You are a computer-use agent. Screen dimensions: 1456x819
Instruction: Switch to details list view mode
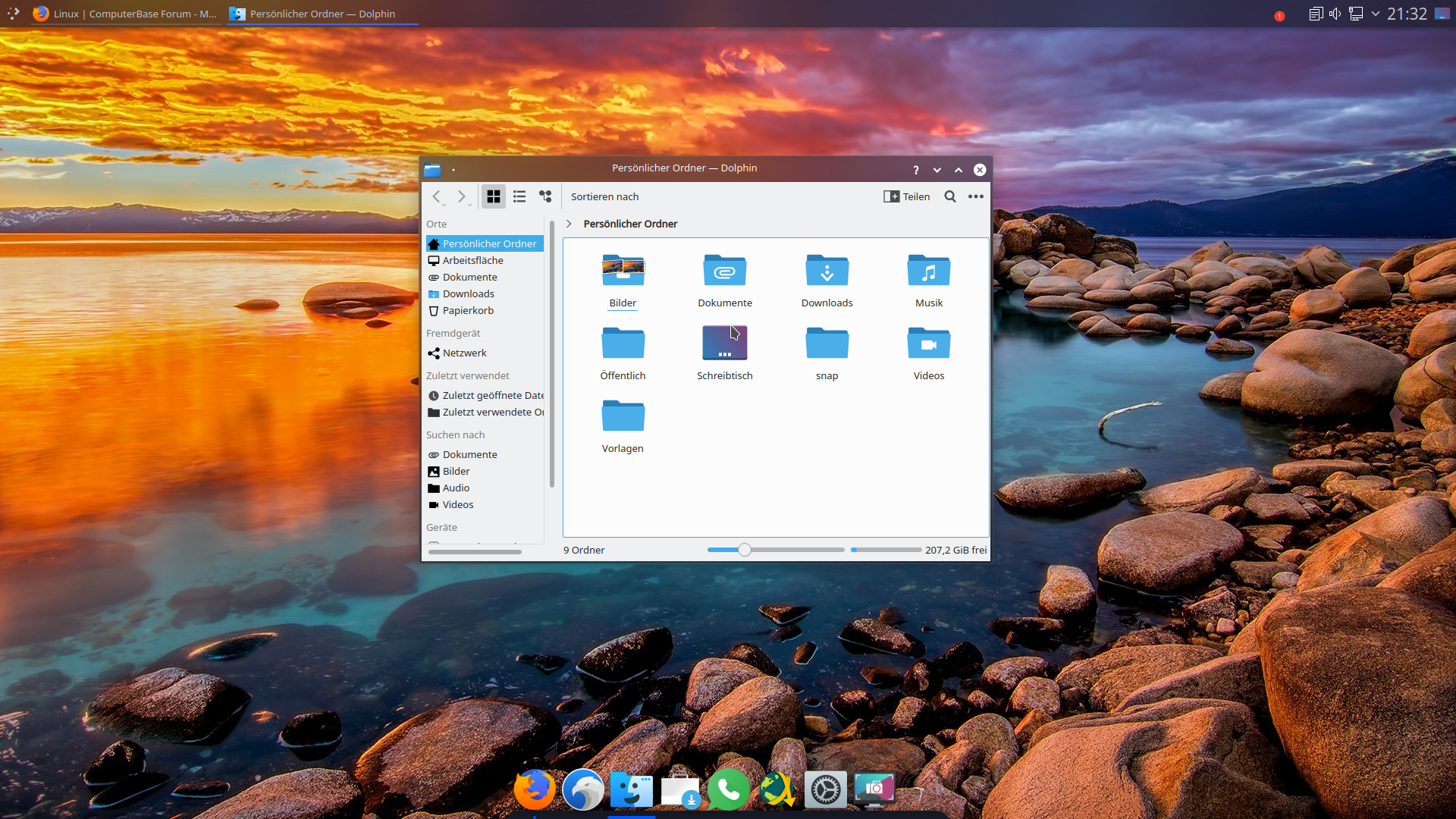519,196
